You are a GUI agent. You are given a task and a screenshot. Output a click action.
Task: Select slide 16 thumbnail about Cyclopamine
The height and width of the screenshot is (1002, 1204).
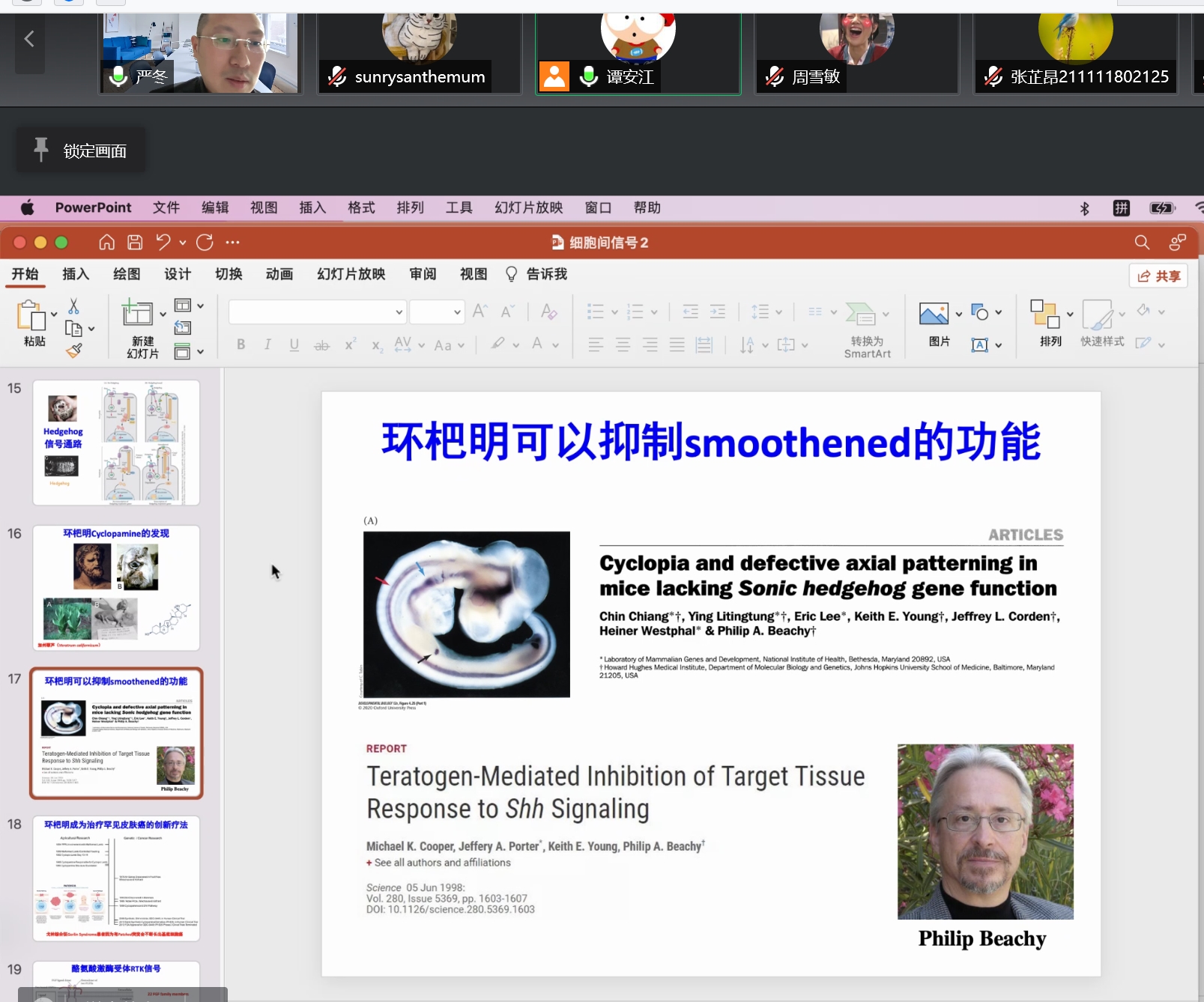[116, 588]
